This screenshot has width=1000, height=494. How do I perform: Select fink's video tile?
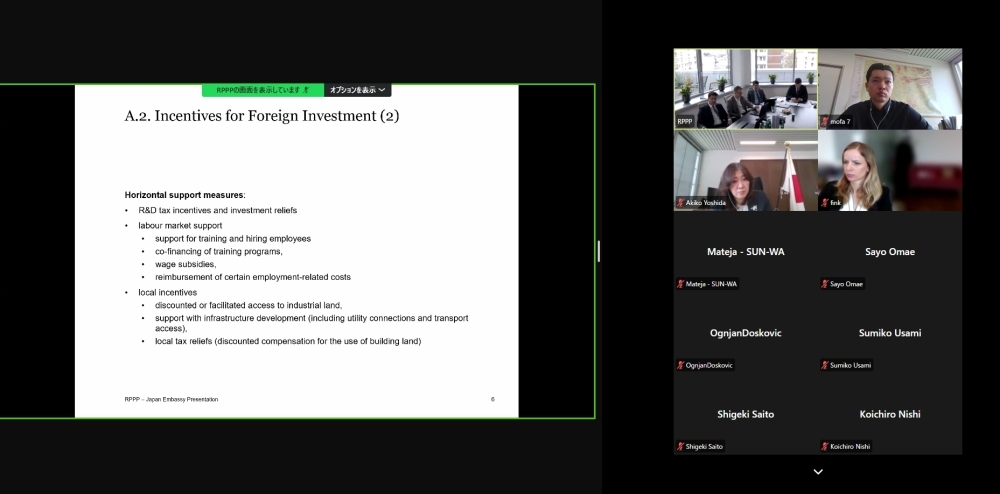890,170
